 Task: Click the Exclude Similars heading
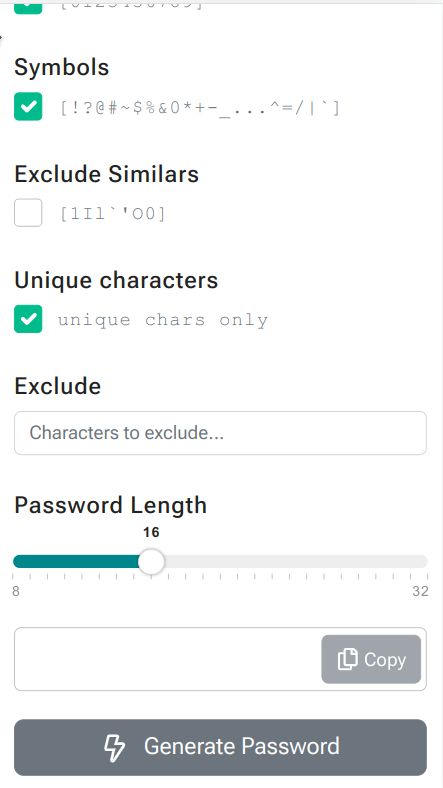106,174
